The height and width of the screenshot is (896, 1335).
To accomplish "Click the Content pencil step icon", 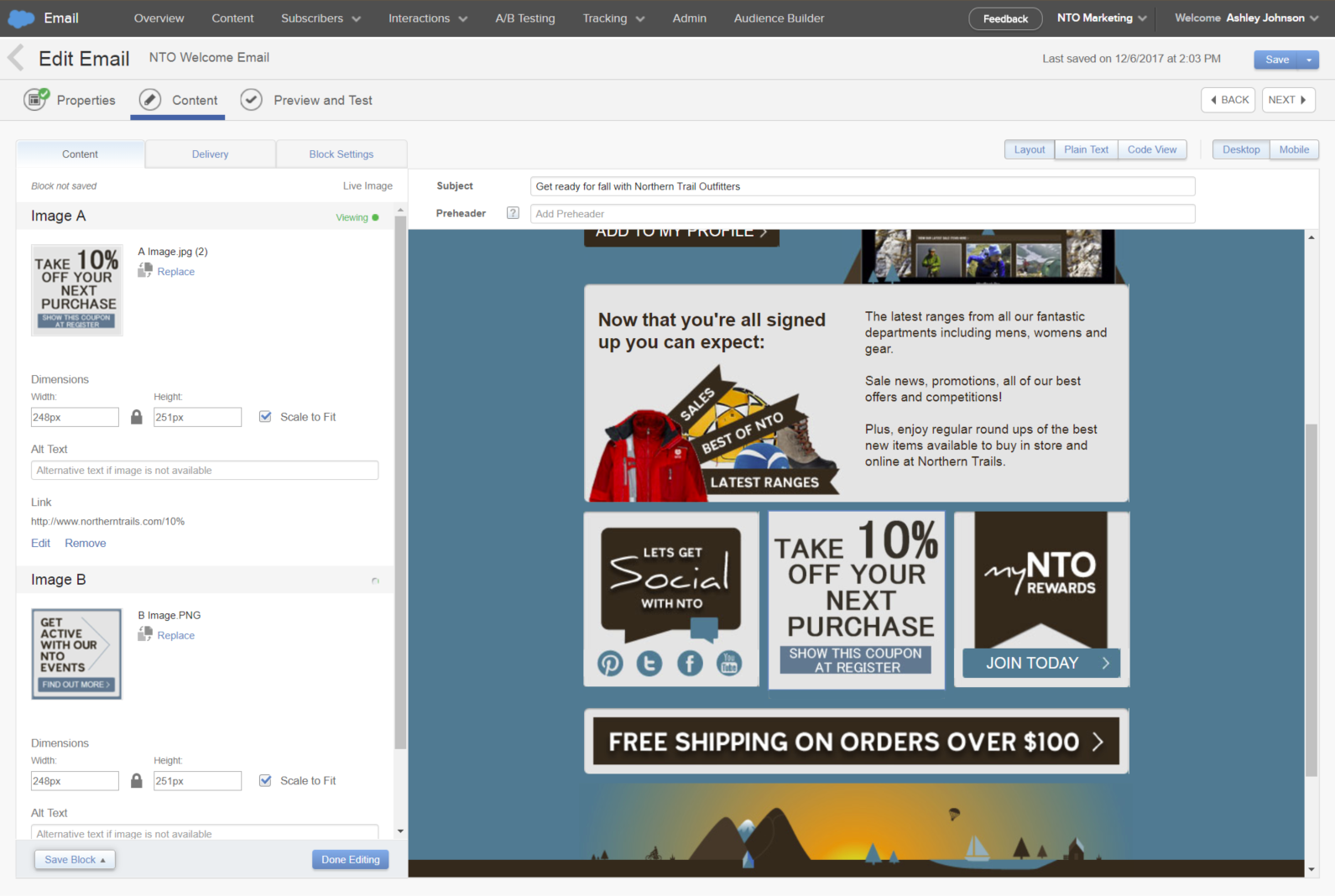I will point(150,100).
